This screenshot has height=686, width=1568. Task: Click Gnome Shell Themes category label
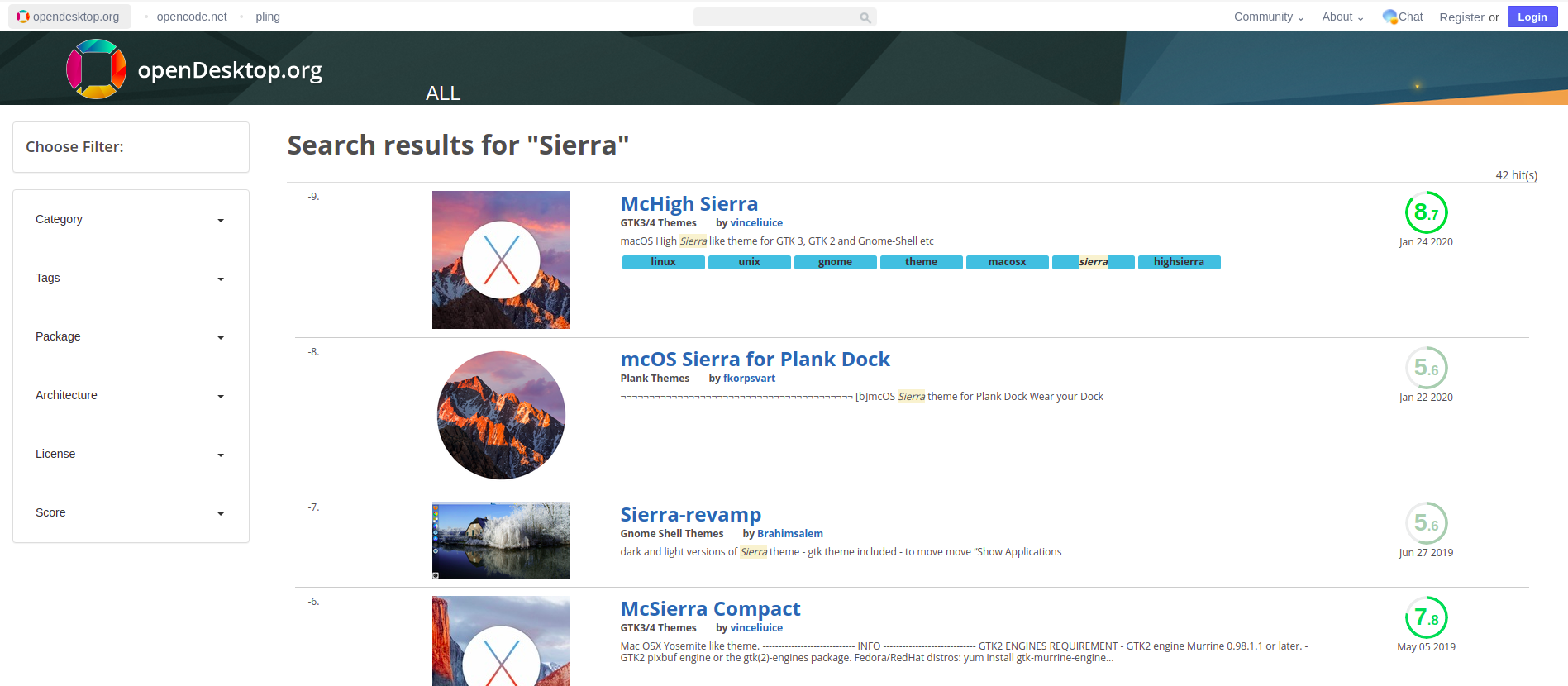pos(671,534)
